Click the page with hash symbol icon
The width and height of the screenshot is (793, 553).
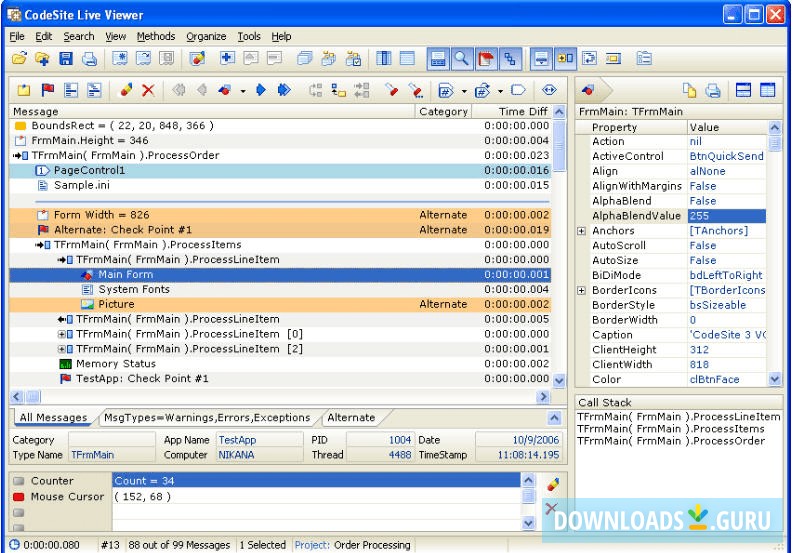pyautogui.click(x=446, y=91)
